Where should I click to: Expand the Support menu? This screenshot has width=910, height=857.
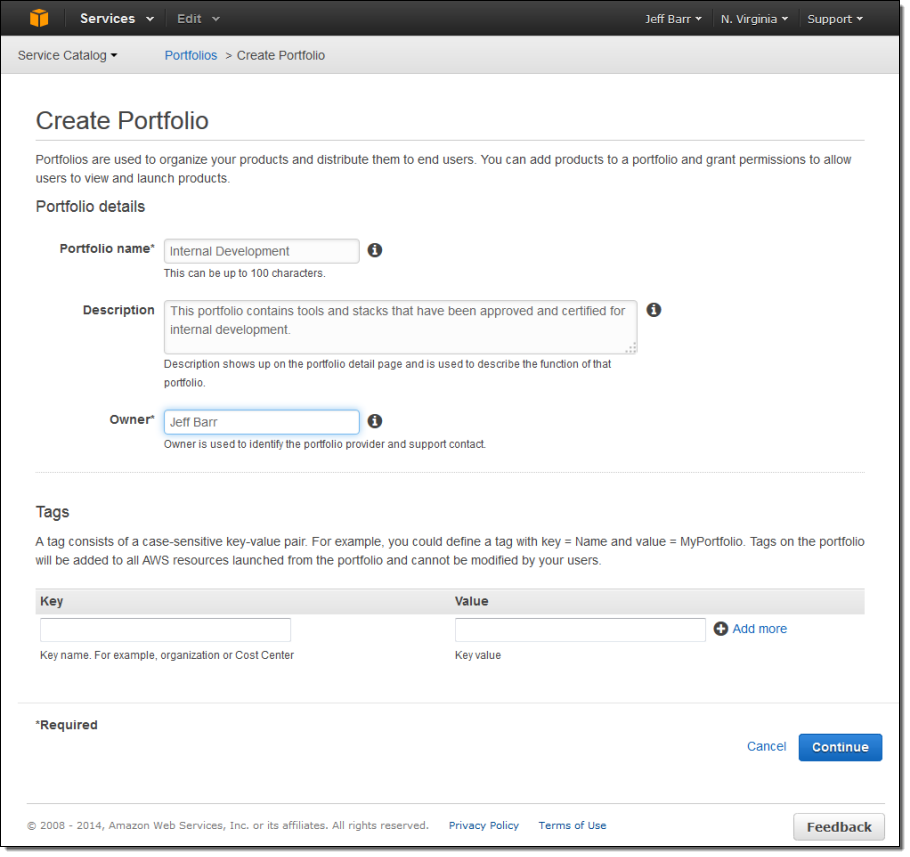pos(835,19)
